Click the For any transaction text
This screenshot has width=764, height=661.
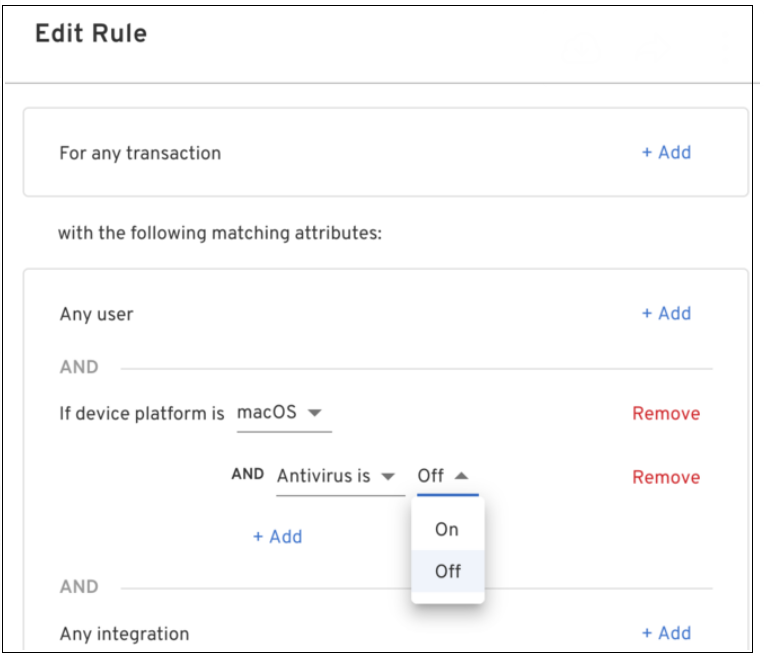point(140,154)
